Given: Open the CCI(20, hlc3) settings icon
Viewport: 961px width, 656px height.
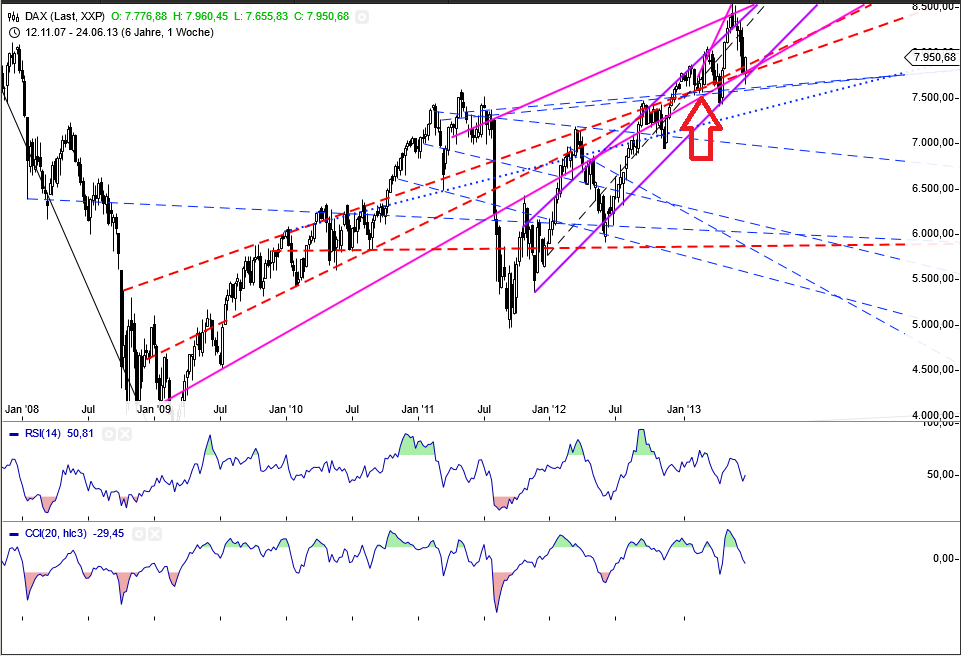Looking at the screenshot, I should 138,533.
